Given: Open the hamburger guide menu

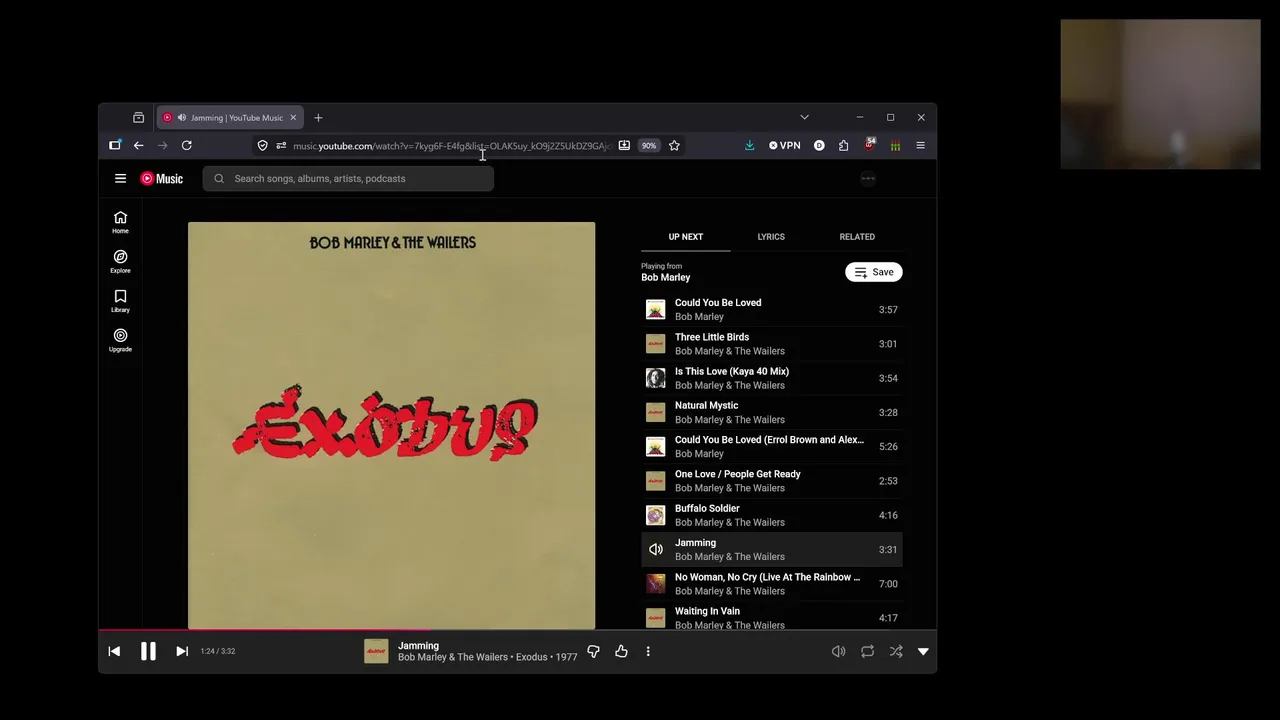Looking at the screenshot, I should point(120,178).
